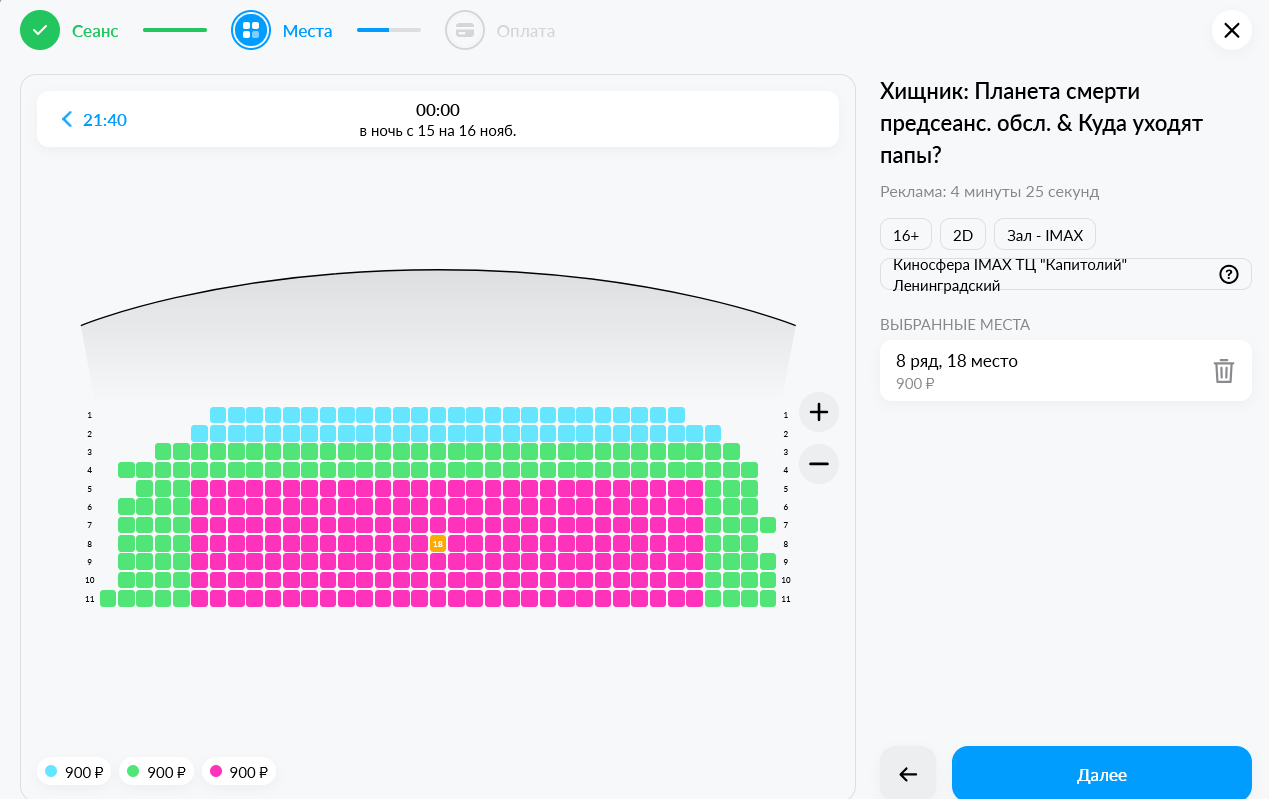
Task: Zoom out of the seat map
Action: coord(819,464)
